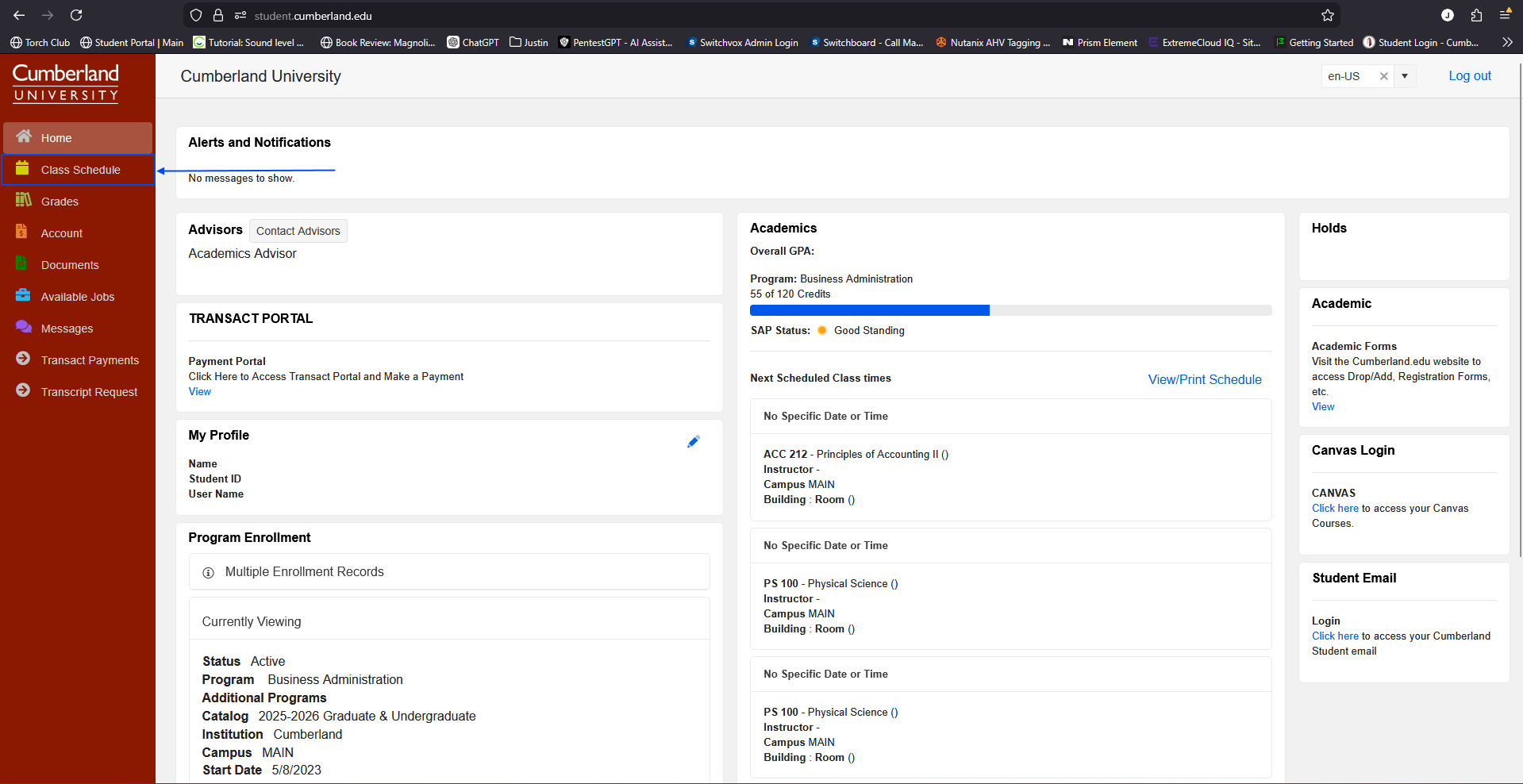This screenshot has height=784, width=1523.
Task: Clear the en-US language selection with X
Action: tap(1384, 76)
